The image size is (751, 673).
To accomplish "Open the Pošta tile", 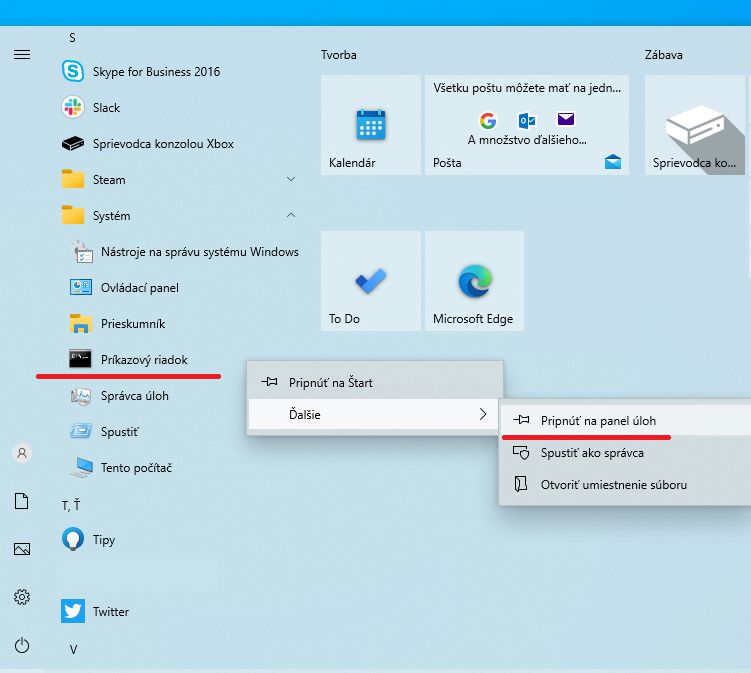I will (527, 125).
